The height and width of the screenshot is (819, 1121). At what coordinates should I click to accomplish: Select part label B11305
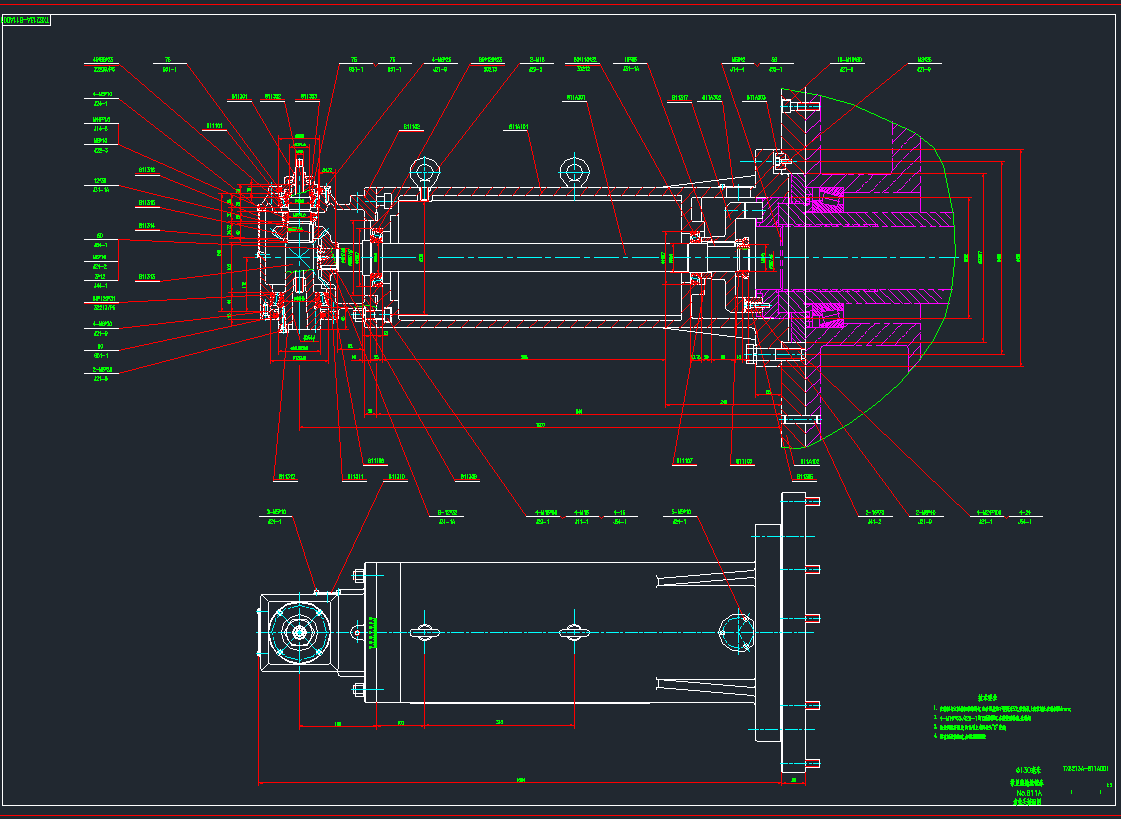click(x=805, y=477)
